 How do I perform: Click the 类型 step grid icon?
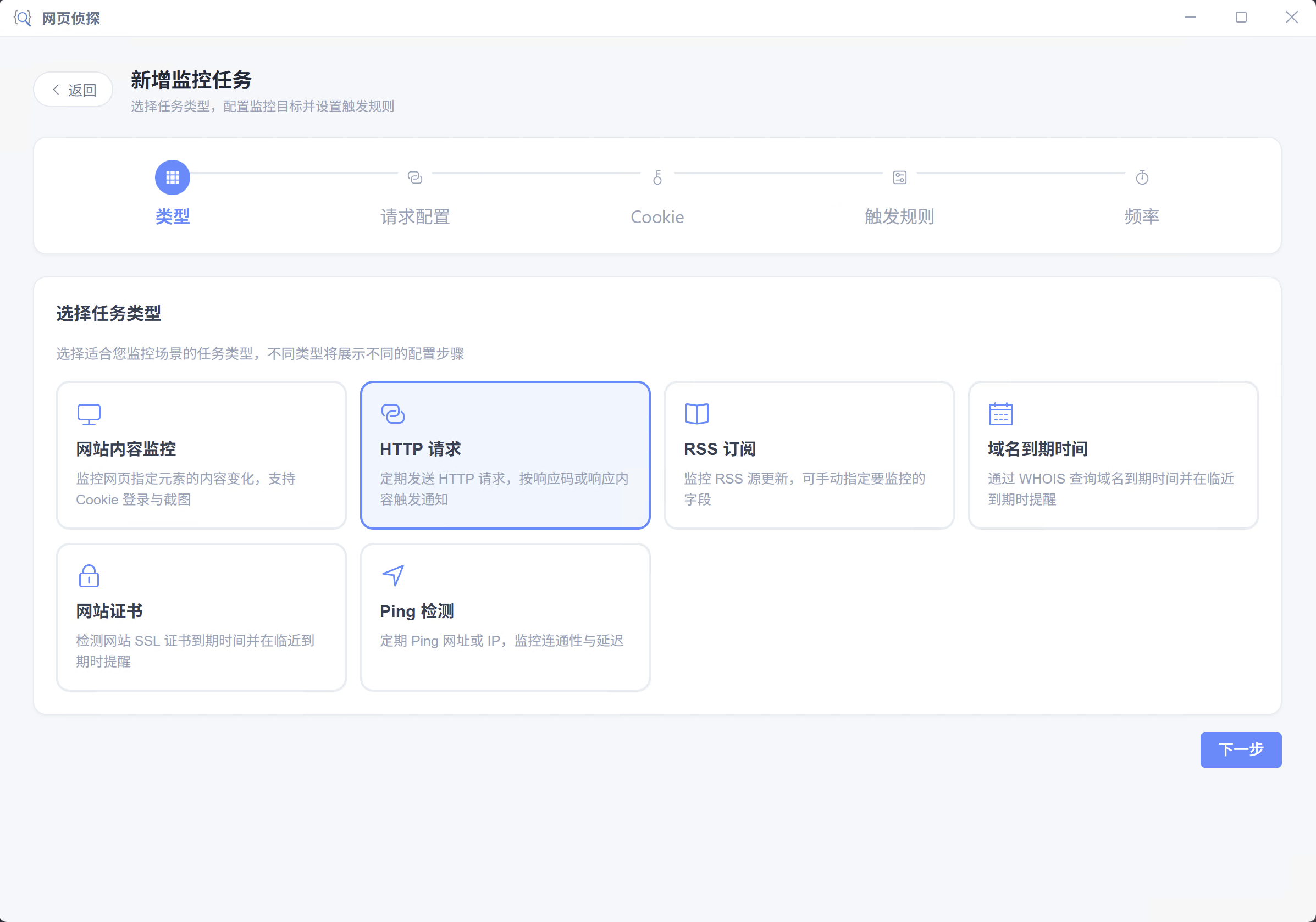173,177
